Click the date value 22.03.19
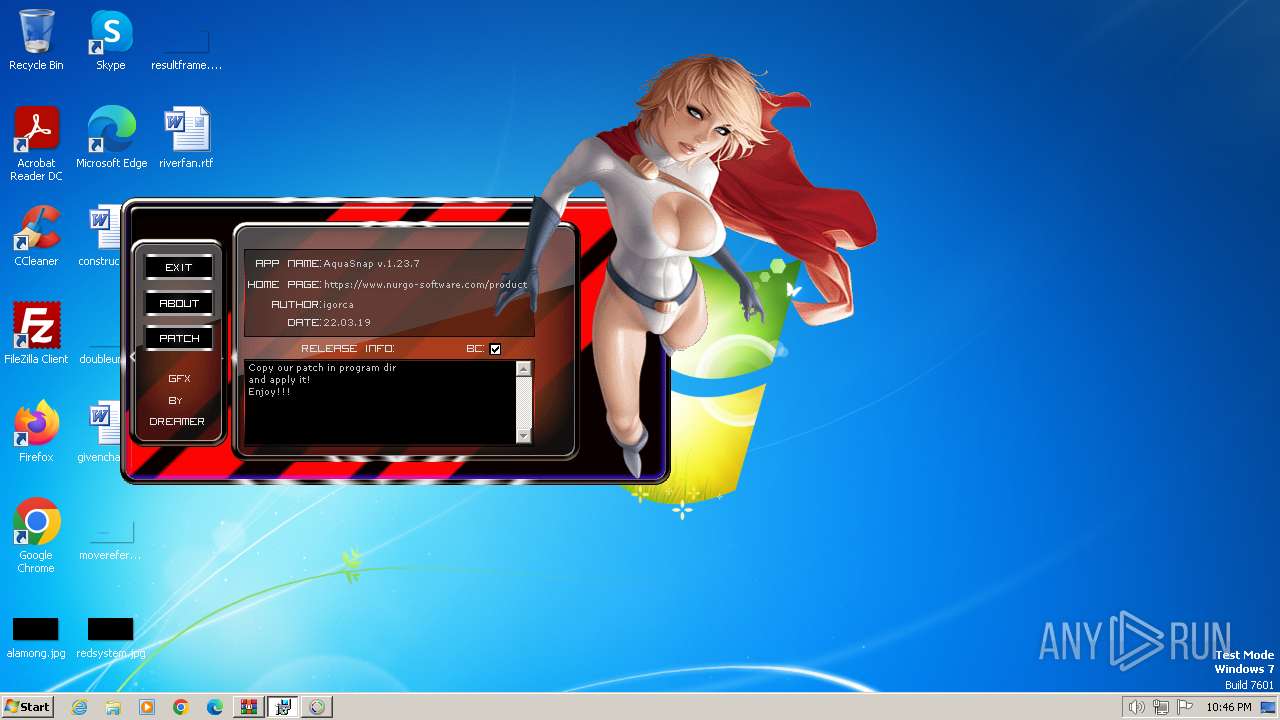This screenshot has width=1280, height=720. tap(347, 323)
